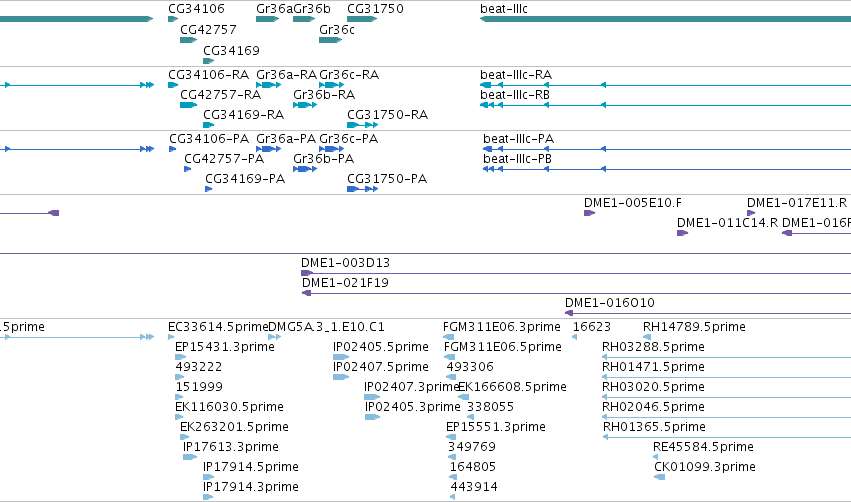The image size is (851, 502).
Task: Click the CG42757-PA protein label
Action: point(224,158)
